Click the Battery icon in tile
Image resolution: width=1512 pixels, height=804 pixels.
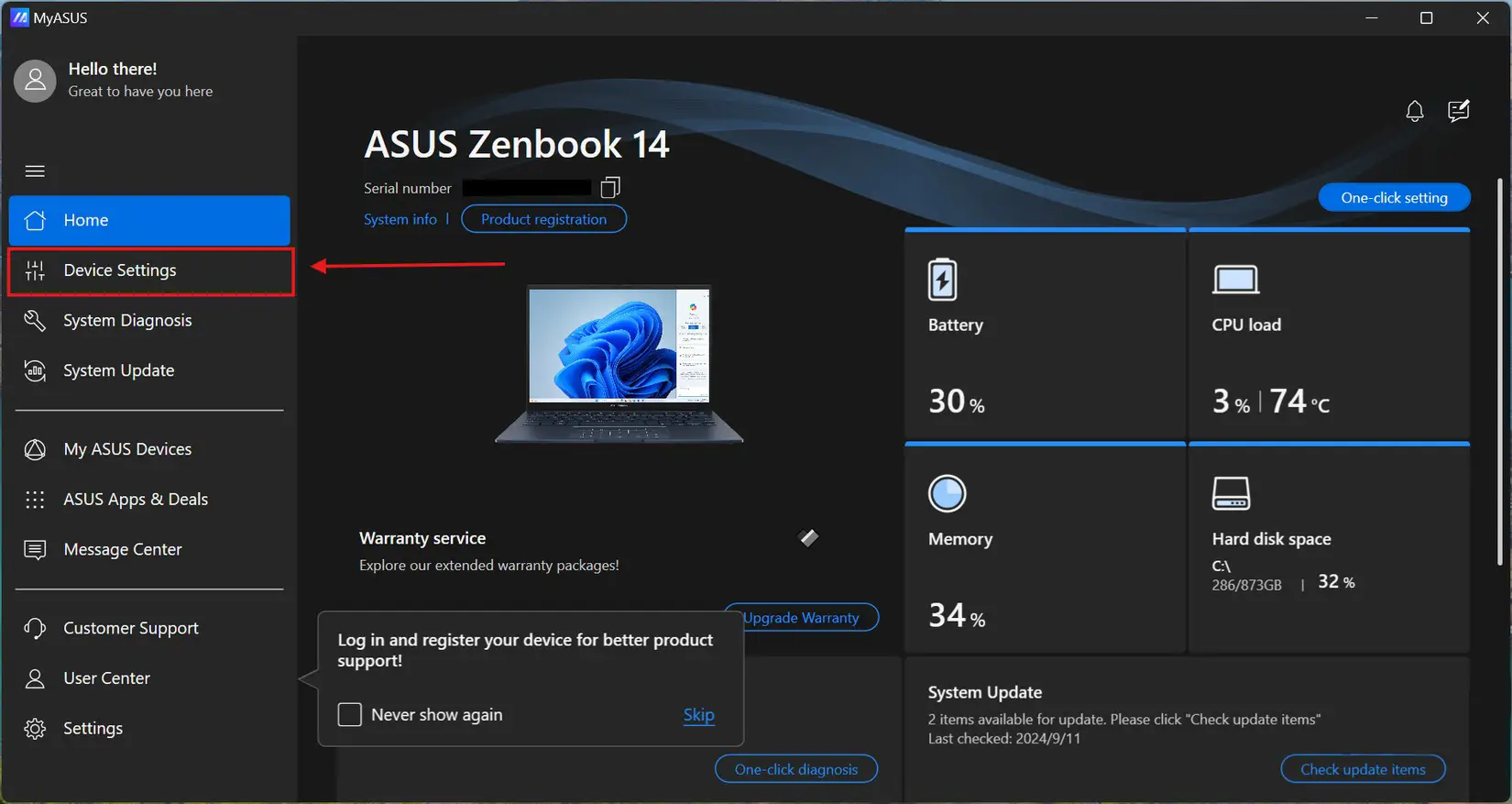942,280
